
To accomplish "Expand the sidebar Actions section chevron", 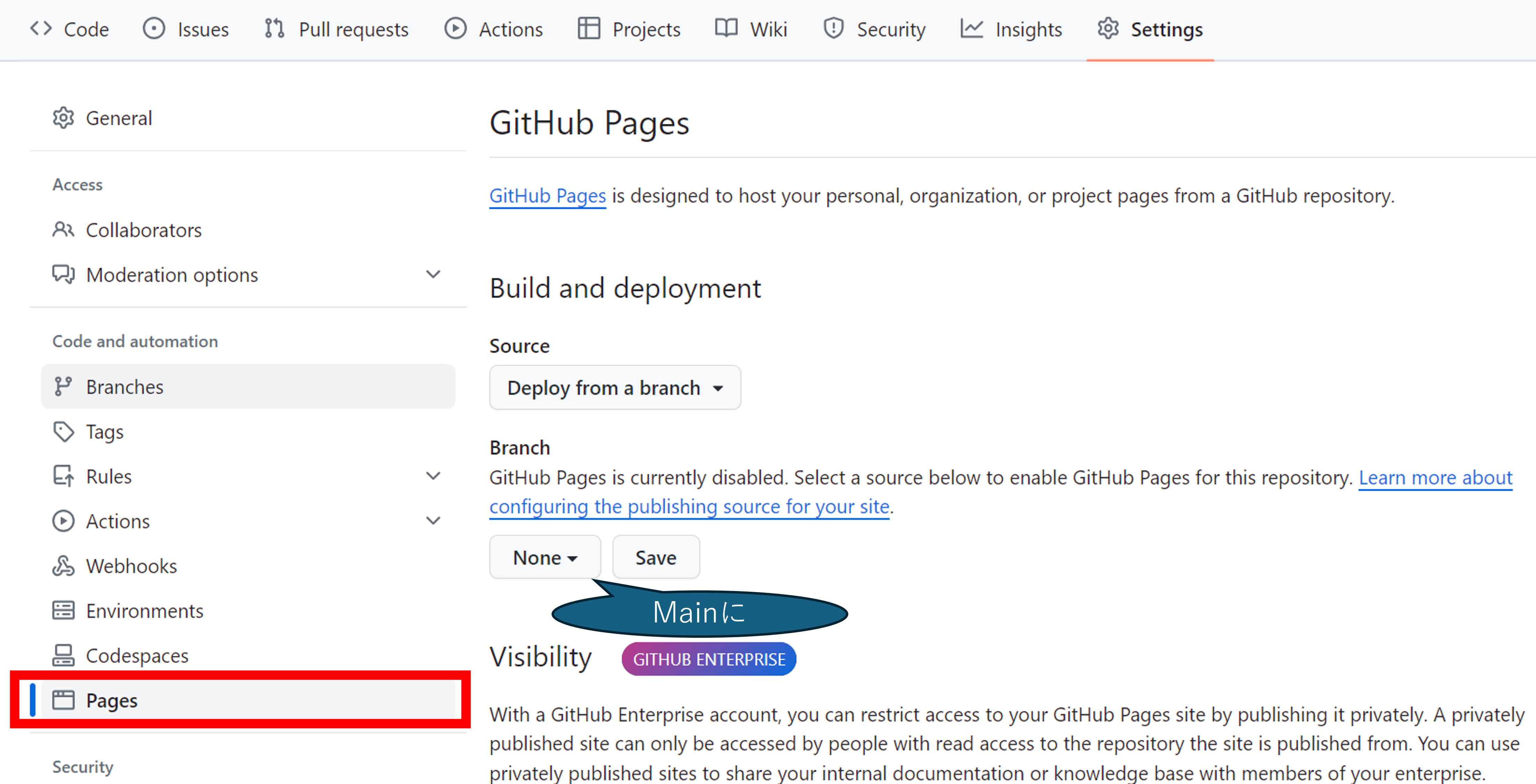I will coord(433,521).
